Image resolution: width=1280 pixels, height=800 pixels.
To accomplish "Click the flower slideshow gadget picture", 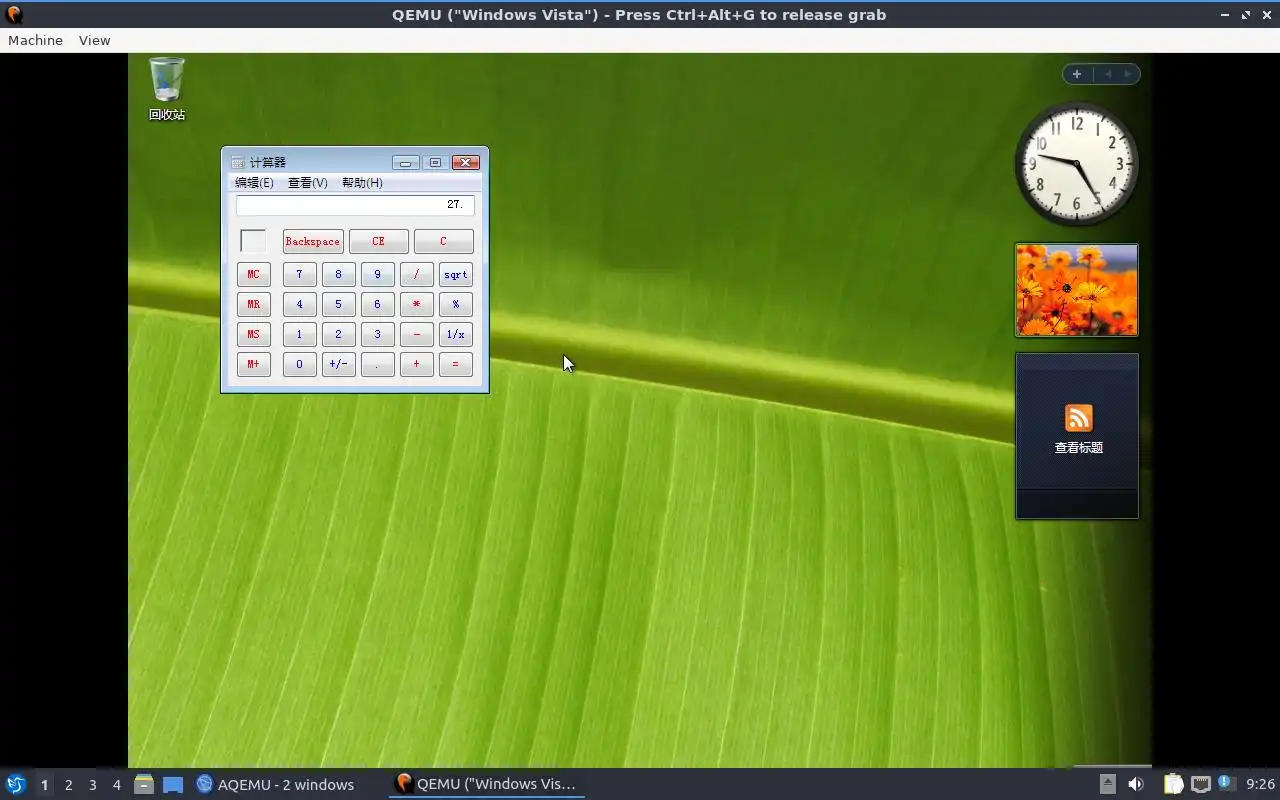I will click(1077, 290).
